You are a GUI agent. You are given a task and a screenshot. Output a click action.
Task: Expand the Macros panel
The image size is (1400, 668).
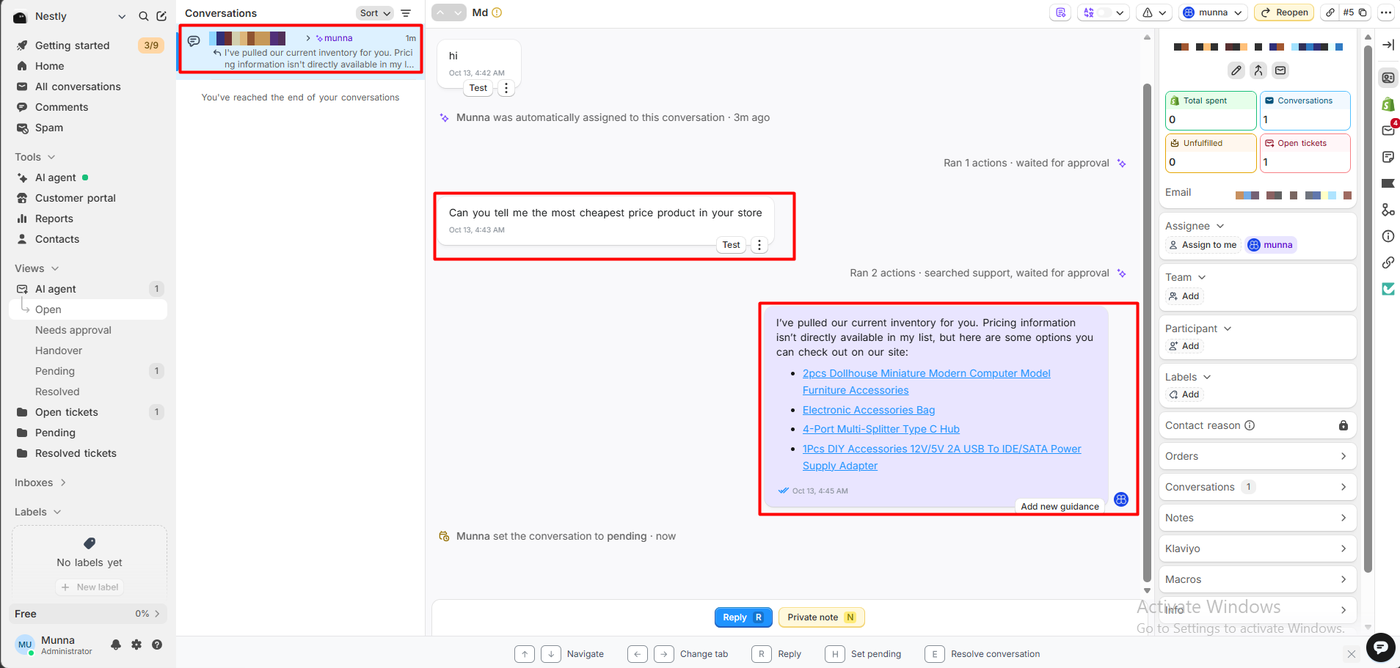click(x=1257, y=580)
